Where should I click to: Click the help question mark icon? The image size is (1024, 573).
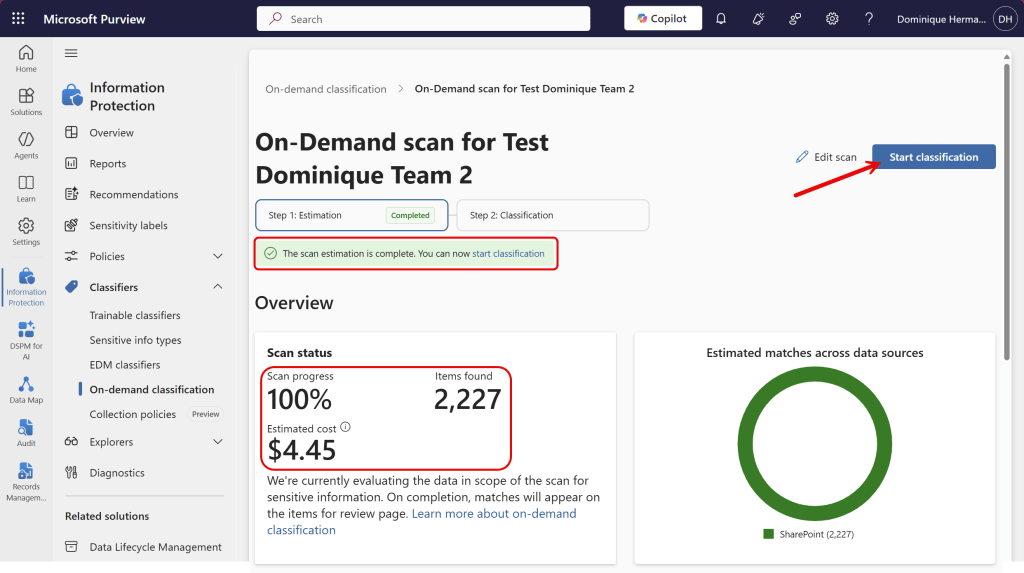point(869,19)
